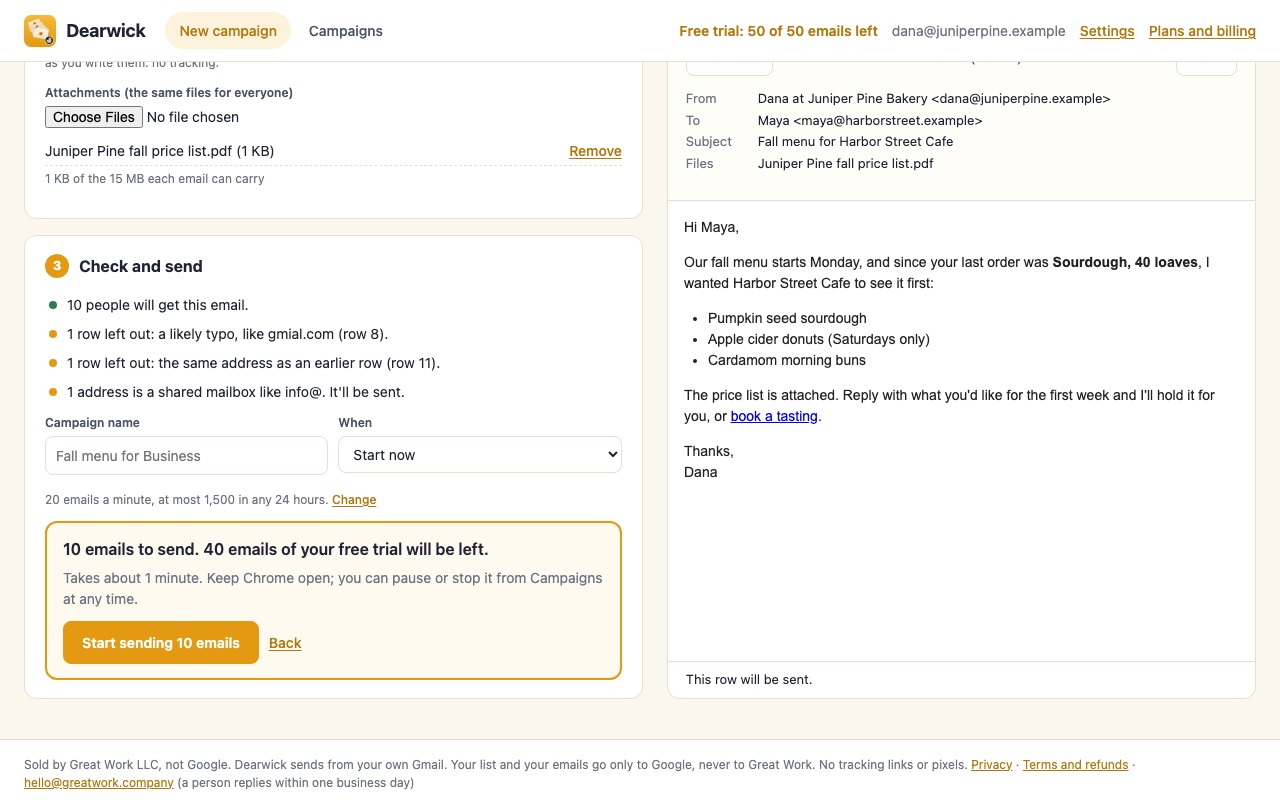
Task: Click the '1 KB of the 15 MB' size note
Action: pyautogui.click(x=155, y=179)
